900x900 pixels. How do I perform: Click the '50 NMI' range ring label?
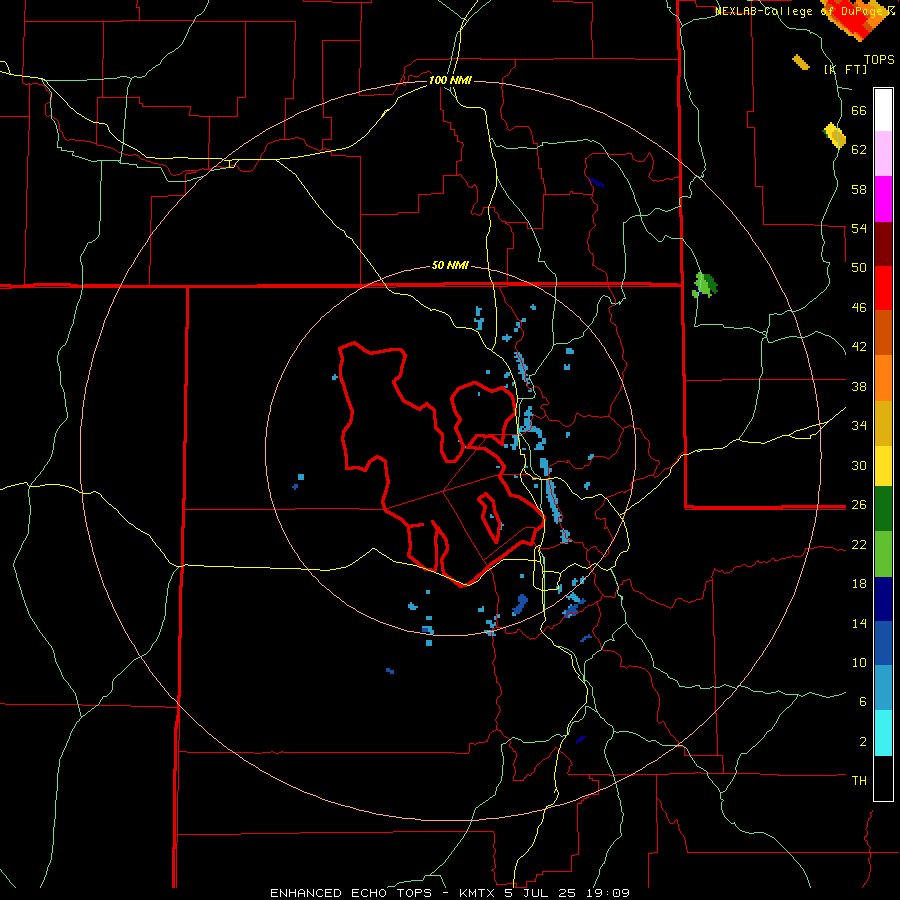tap(450, 265)
